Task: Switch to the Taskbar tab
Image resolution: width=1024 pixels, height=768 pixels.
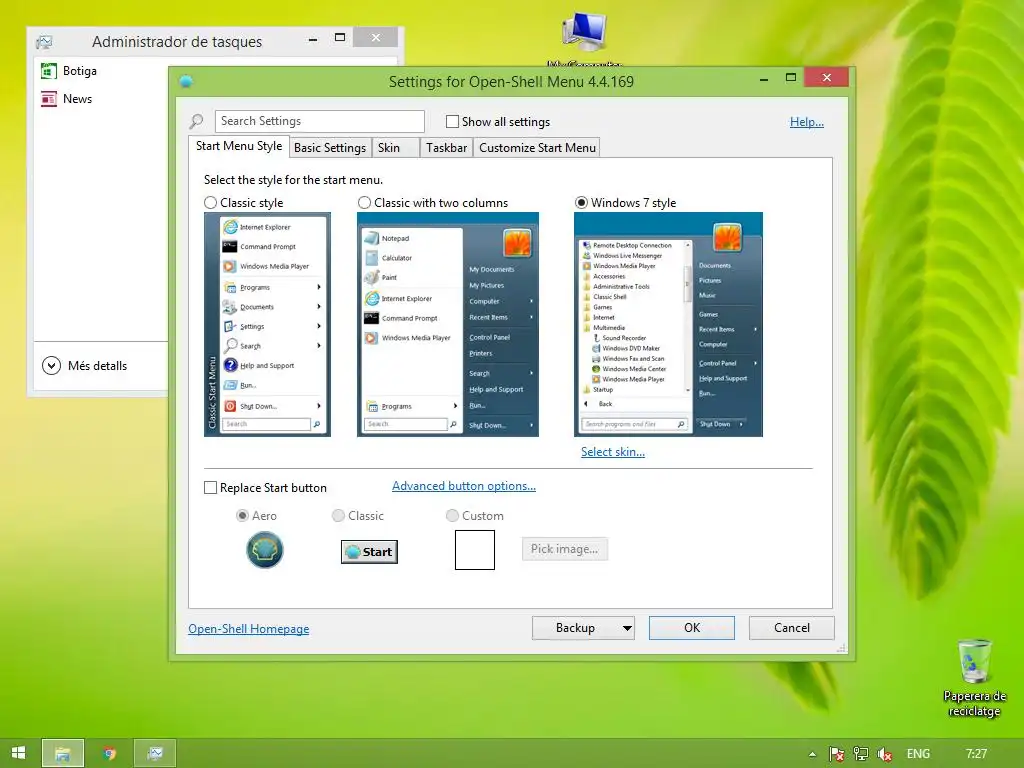Action: coord(447,148)
